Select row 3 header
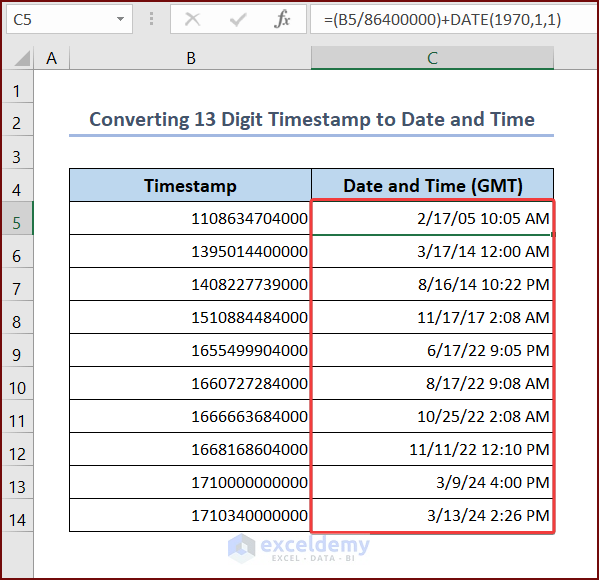Screen dimensions: 599x580 (17, 152)
